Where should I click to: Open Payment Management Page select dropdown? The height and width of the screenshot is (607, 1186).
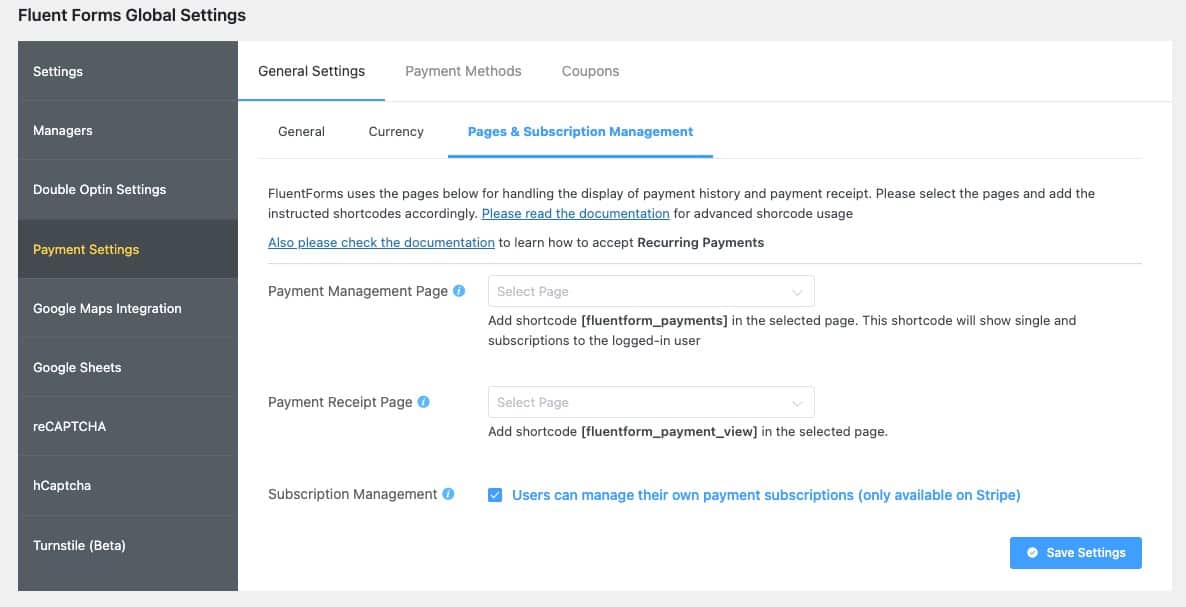651,291
